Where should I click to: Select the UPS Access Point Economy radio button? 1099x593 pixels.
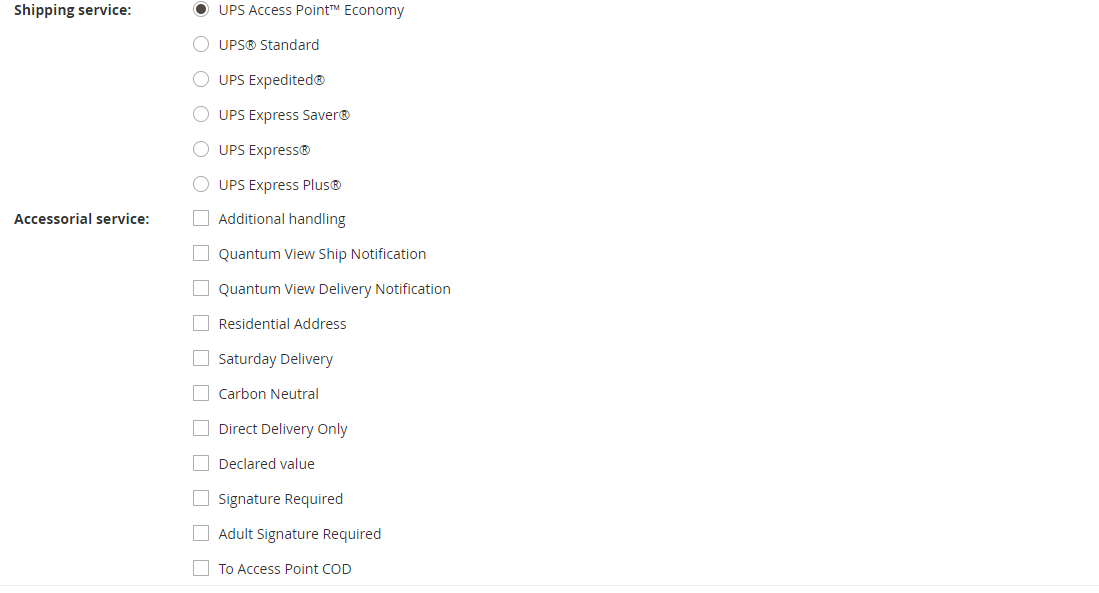[x=201, y=9]
